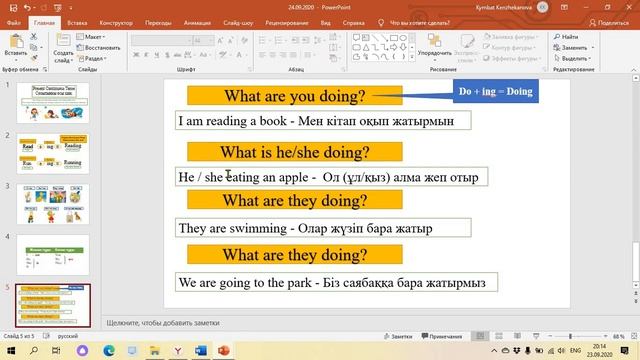640x360 pixels.
Task: Select the rectangle shape in shapes gallery
Action: (394, 38)
